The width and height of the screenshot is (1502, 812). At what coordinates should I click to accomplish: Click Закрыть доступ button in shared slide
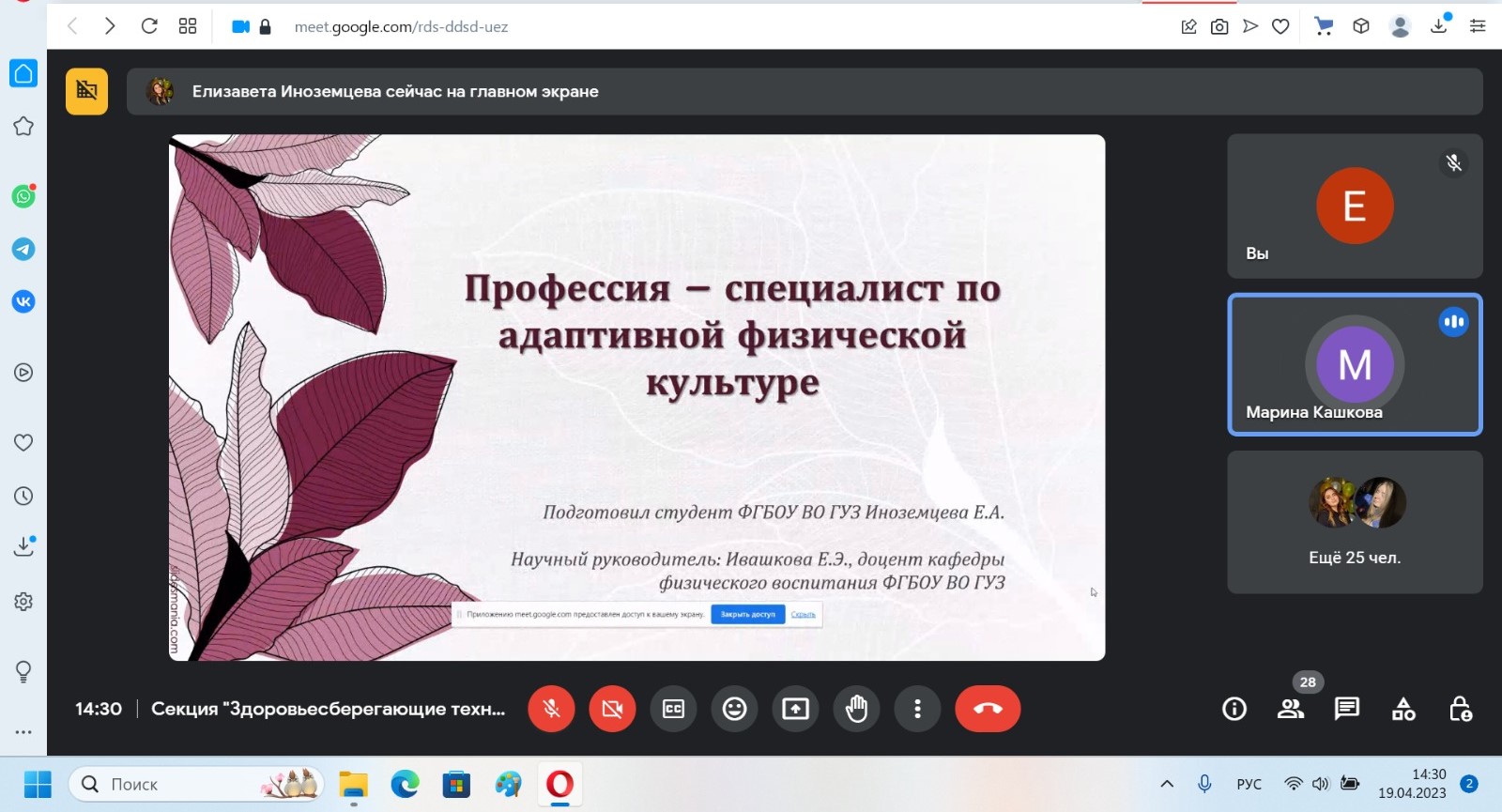[748, 614]
